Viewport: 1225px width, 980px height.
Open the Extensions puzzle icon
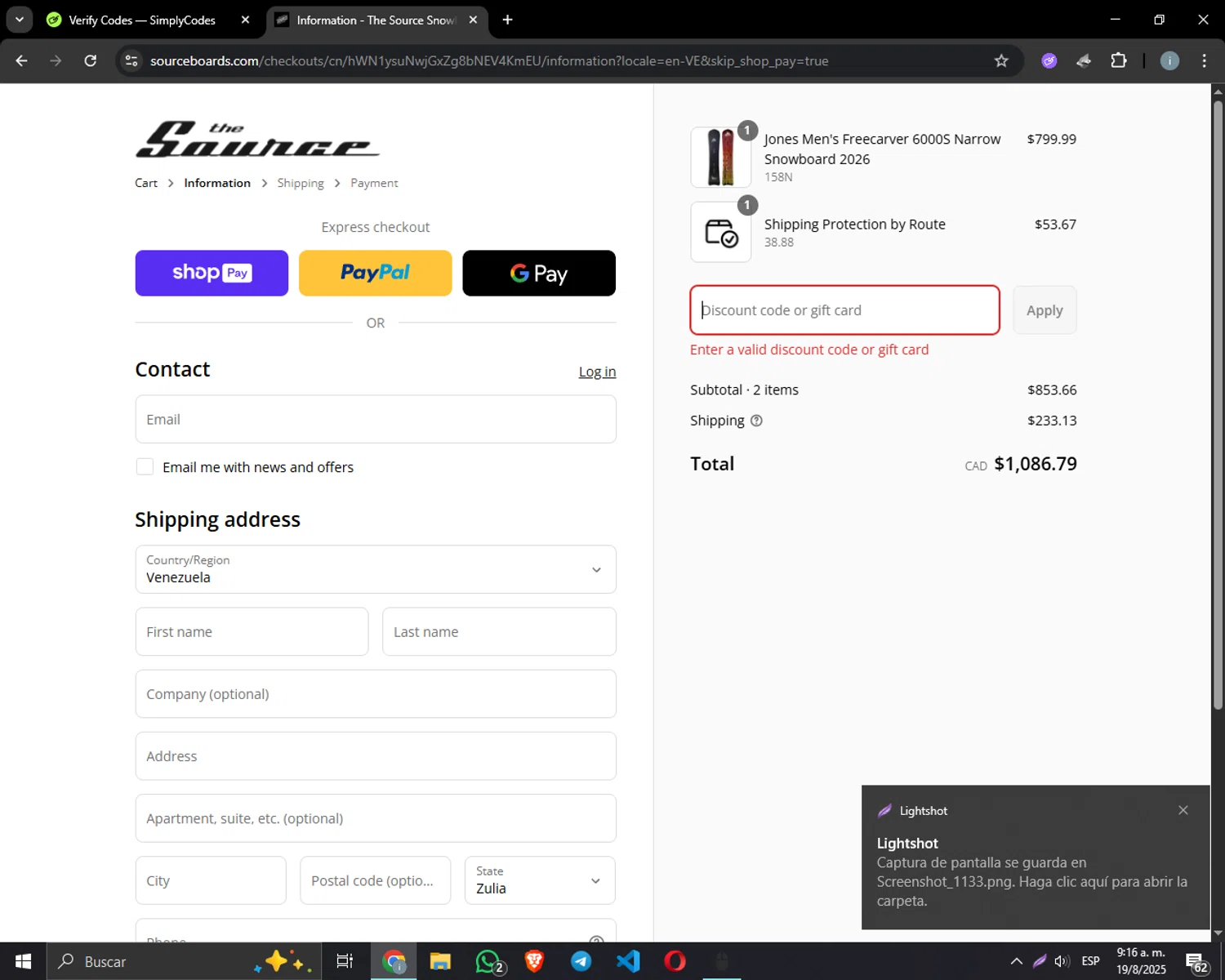[x=1119, y=60]
